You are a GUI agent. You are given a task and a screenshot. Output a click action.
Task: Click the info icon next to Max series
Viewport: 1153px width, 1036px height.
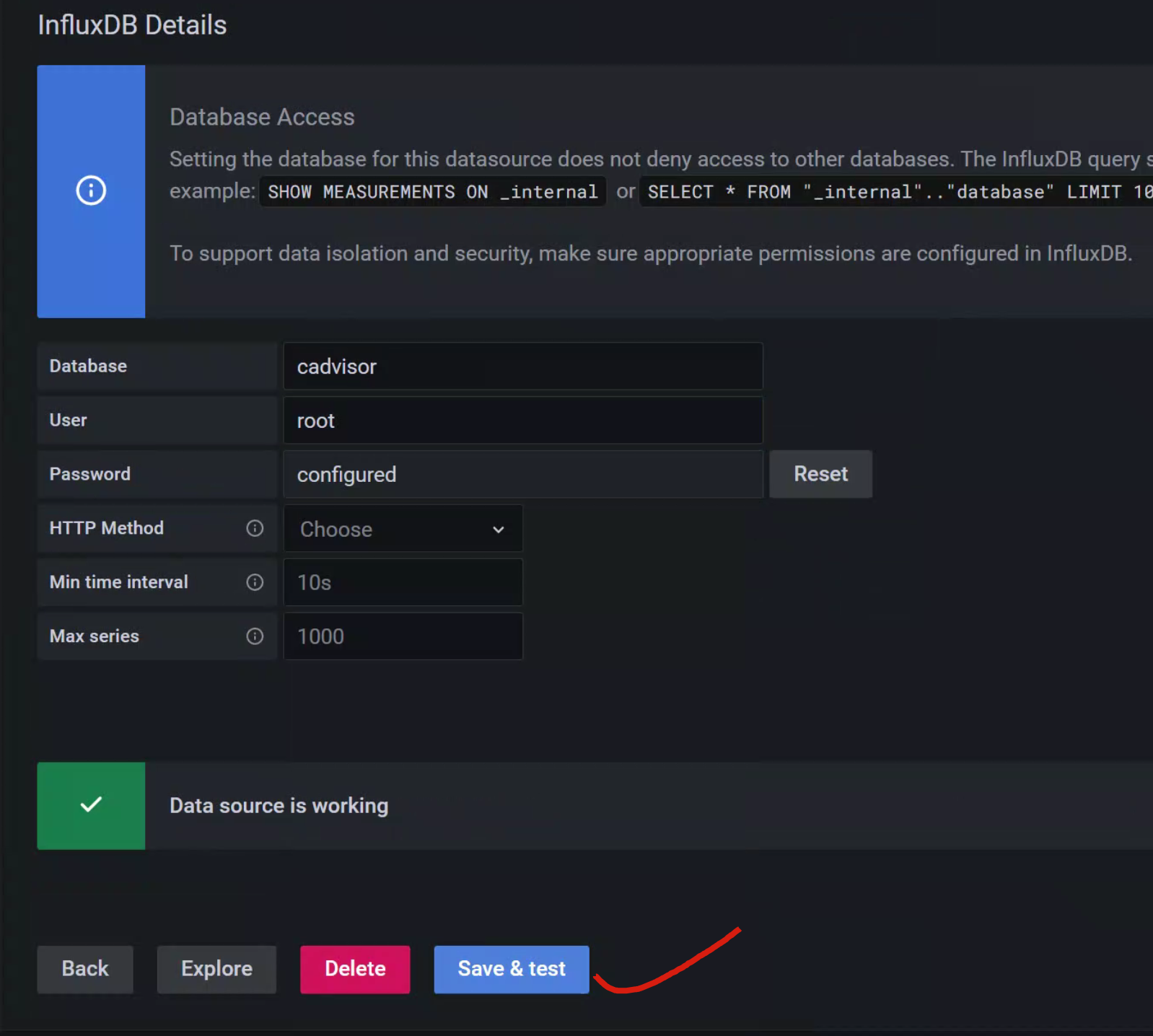pos(255,636)
